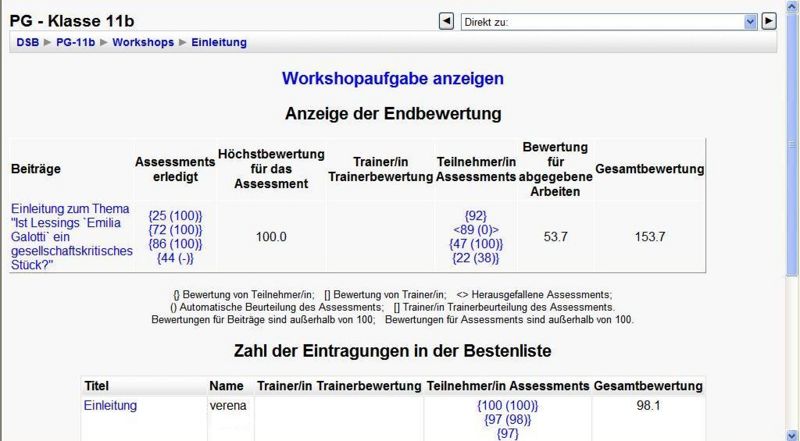
Task: Open completed assessment {25 (100)}
Action: tap(175, 216)
